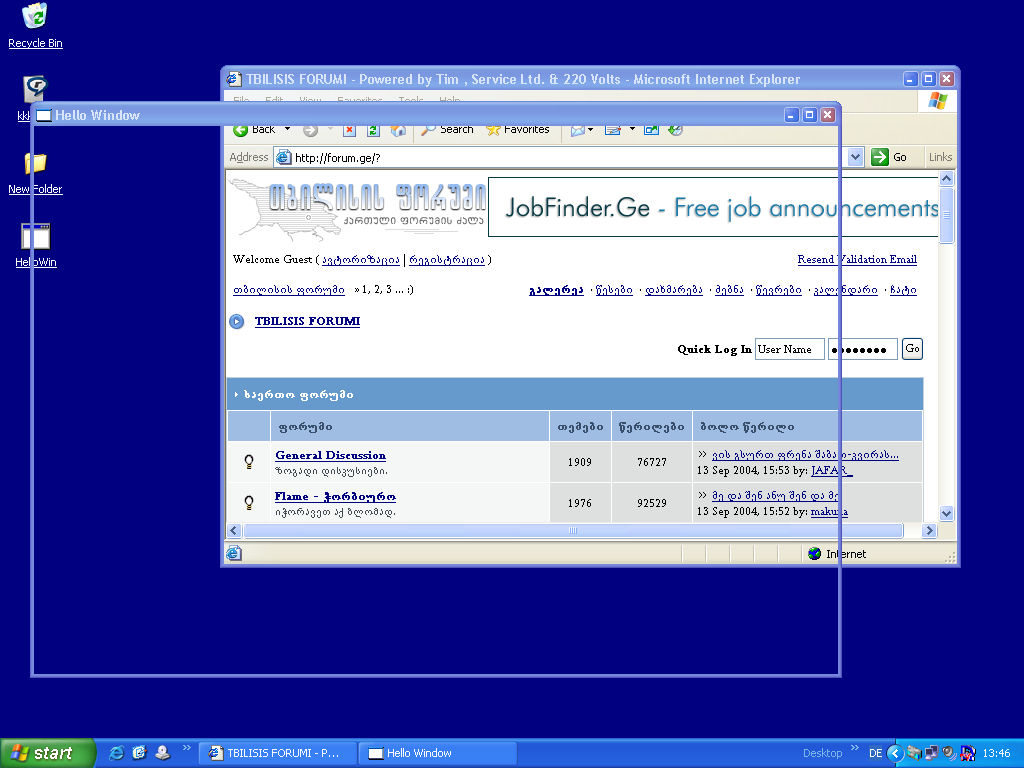Open Favorites pane with the star button
Screen dimensions: 1024x768
point(518,130)
